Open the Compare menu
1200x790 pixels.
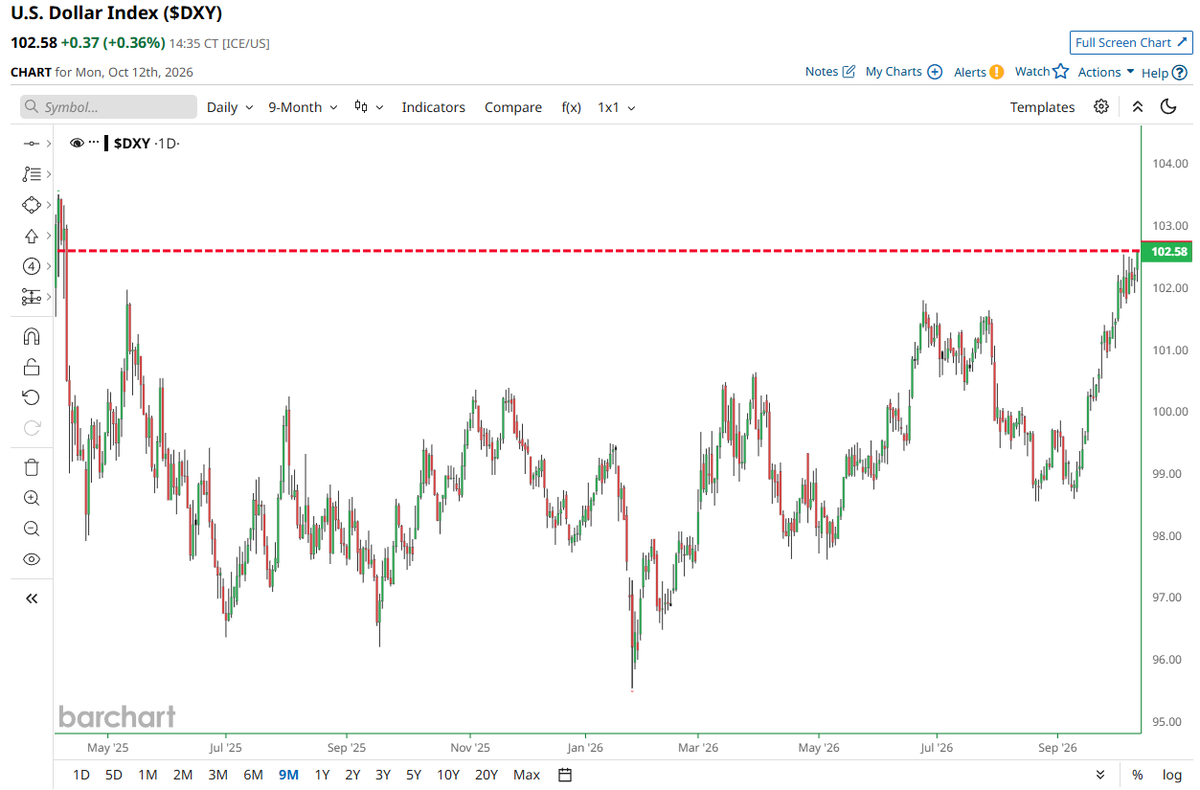pos(513,107)
